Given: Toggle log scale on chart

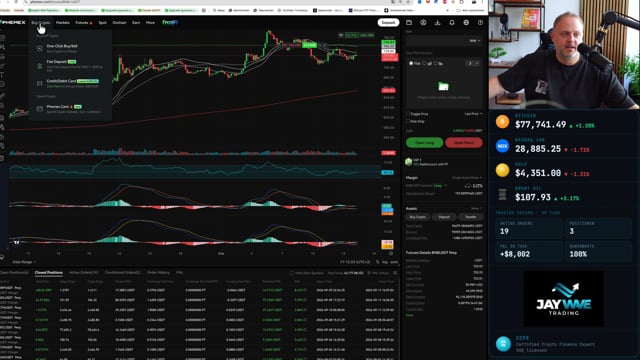Looking at the screenshot, I should pos(385,262).
